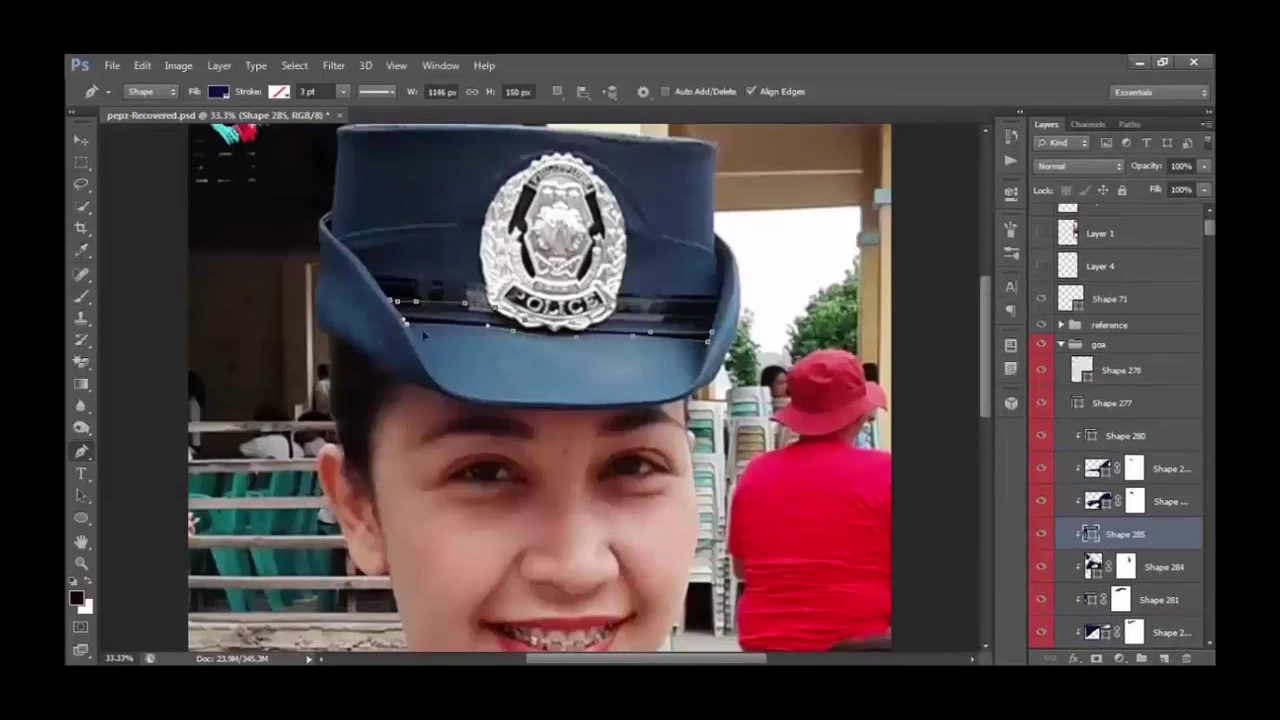Click the foreground color swatch
1280x720 pixels.
(x=76, y=598)
